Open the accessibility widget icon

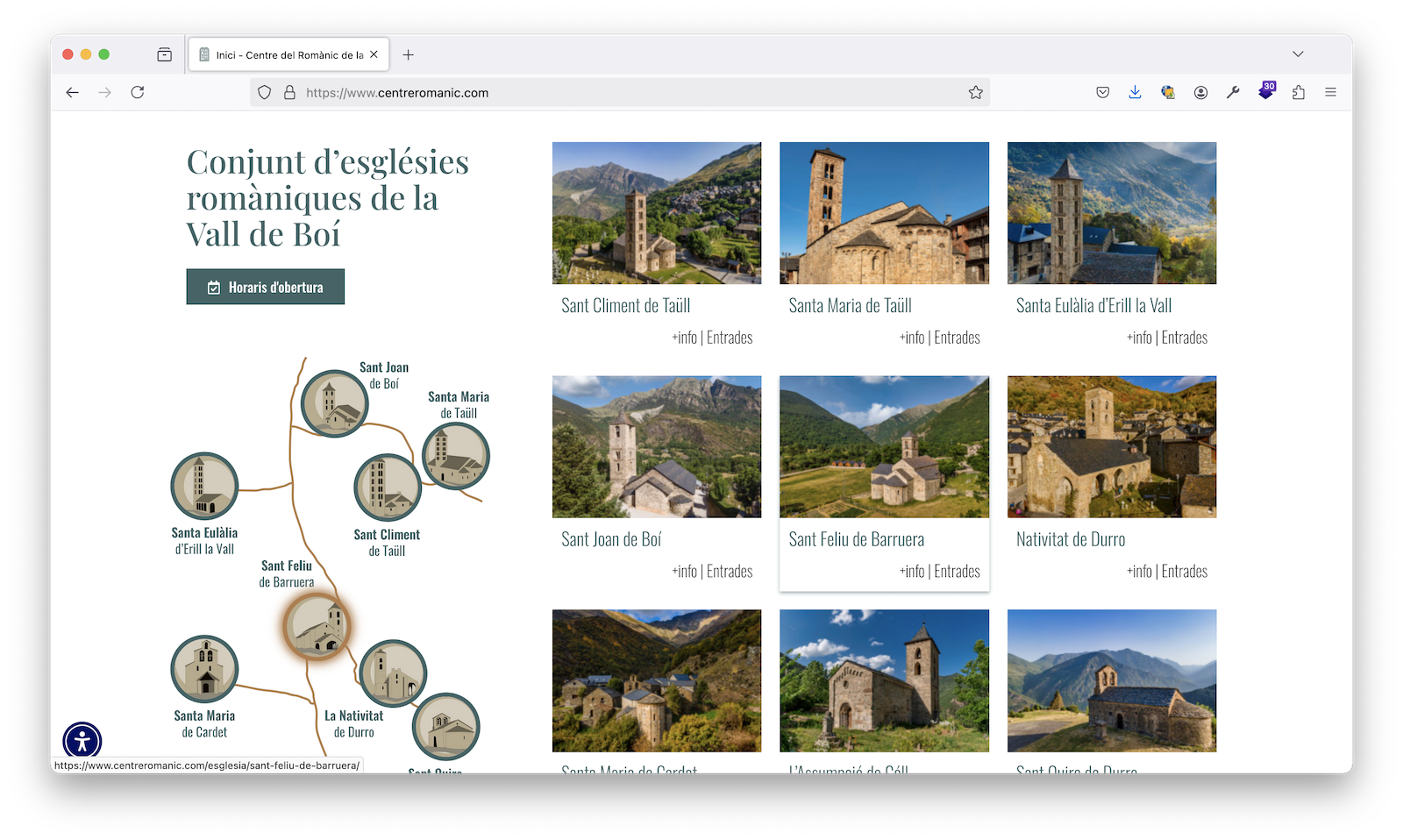click(82, 741)
